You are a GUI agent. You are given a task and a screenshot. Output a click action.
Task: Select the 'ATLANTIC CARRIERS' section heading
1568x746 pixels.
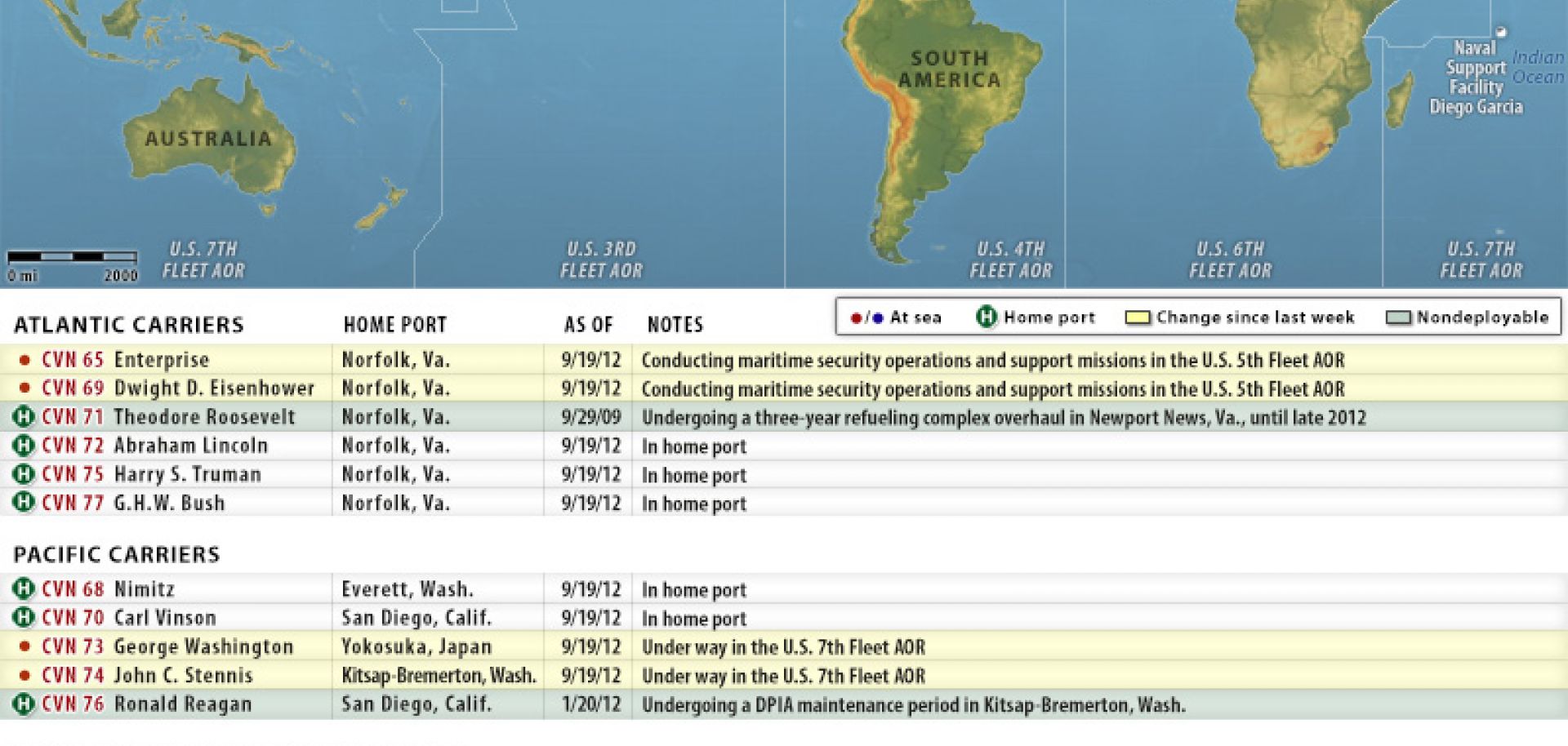coord(129,324)
